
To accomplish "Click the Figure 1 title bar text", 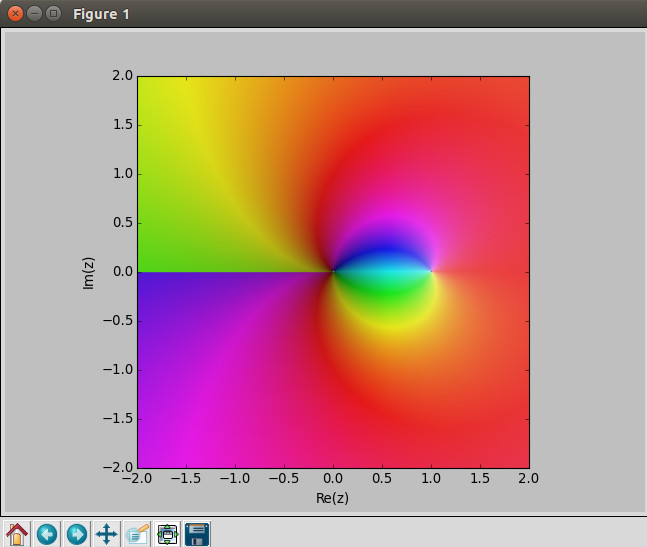I will point(100,14).
